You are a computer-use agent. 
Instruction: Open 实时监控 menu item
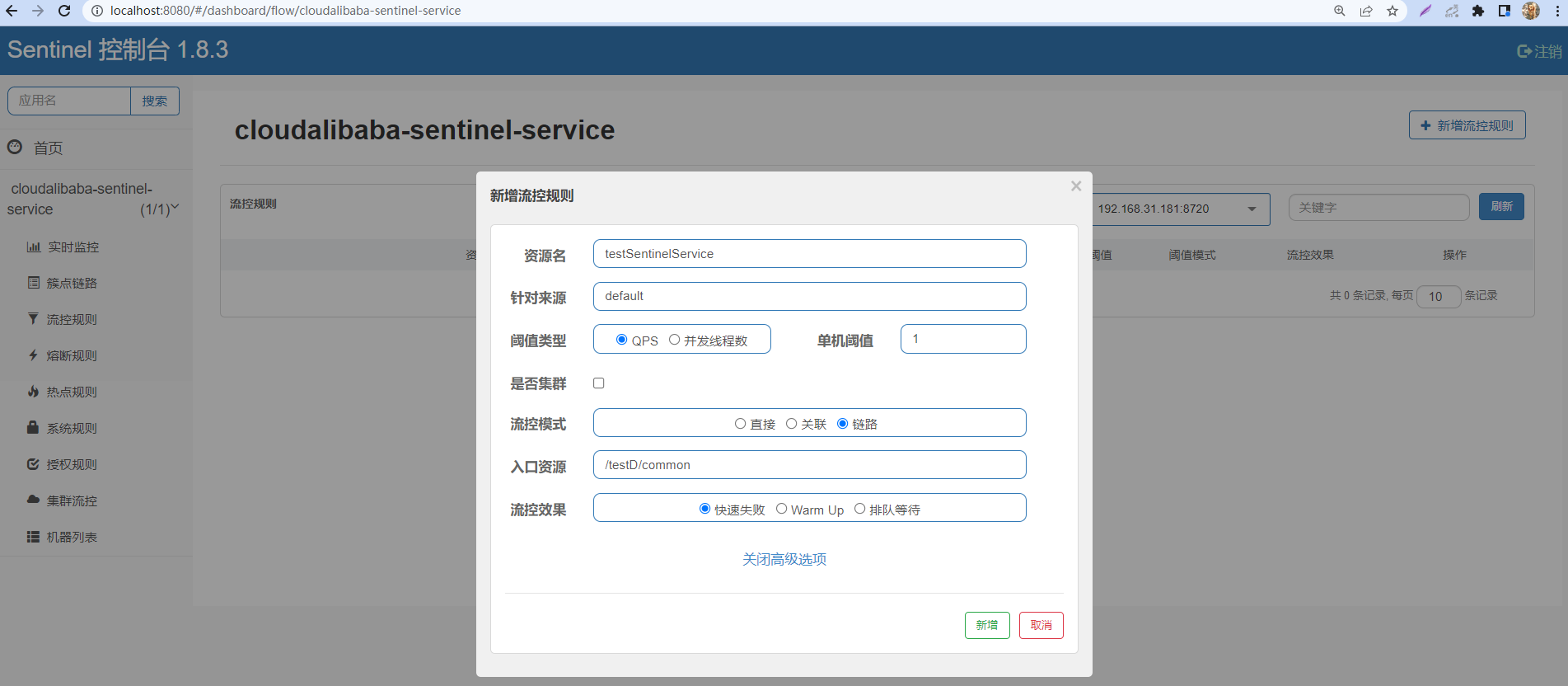[73, 247]
